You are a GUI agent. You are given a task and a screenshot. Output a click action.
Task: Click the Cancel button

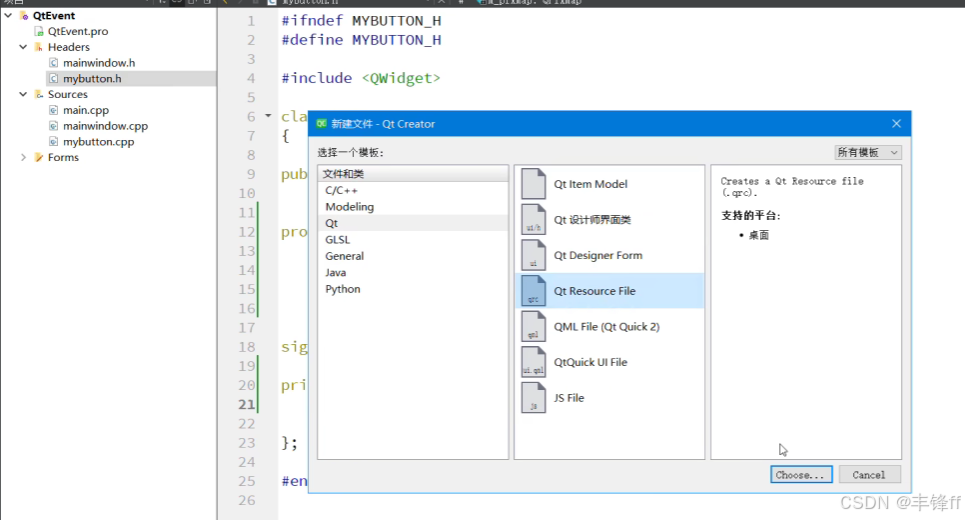click(869, 474)
